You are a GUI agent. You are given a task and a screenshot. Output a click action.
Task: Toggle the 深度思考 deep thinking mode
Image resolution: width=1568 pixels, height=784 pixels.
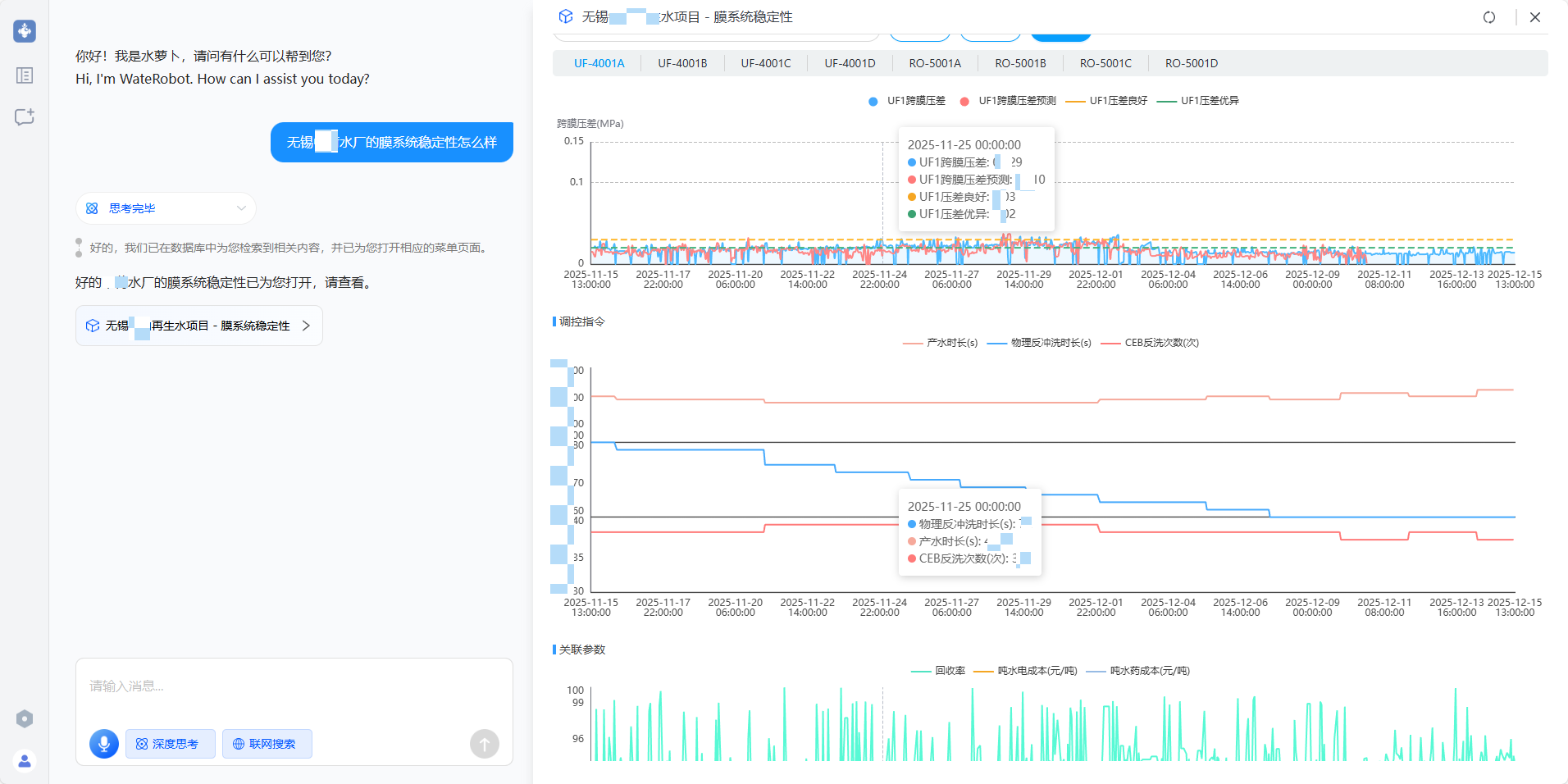click(170, 744)
